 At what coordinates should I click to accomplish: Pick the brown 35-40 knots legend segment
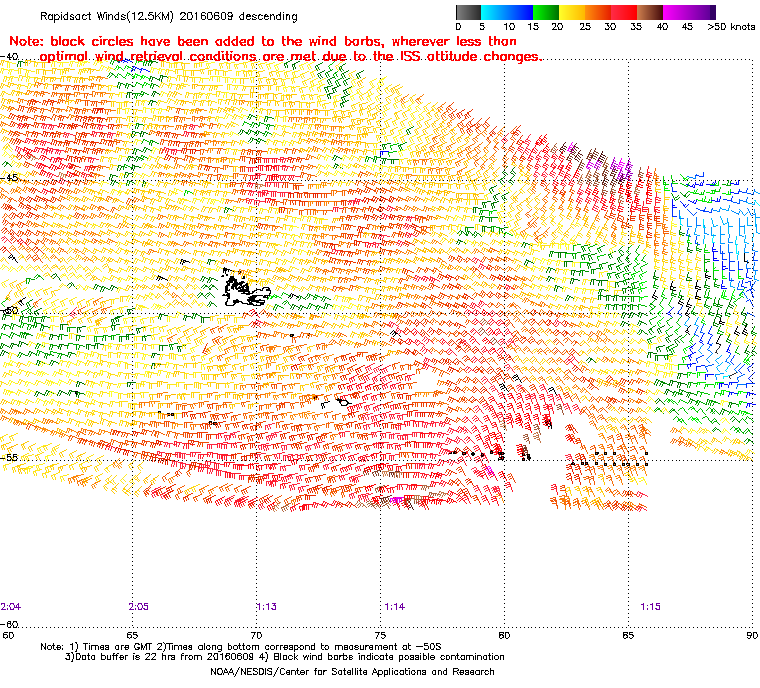pyautogui.click(x=650, y=12)
